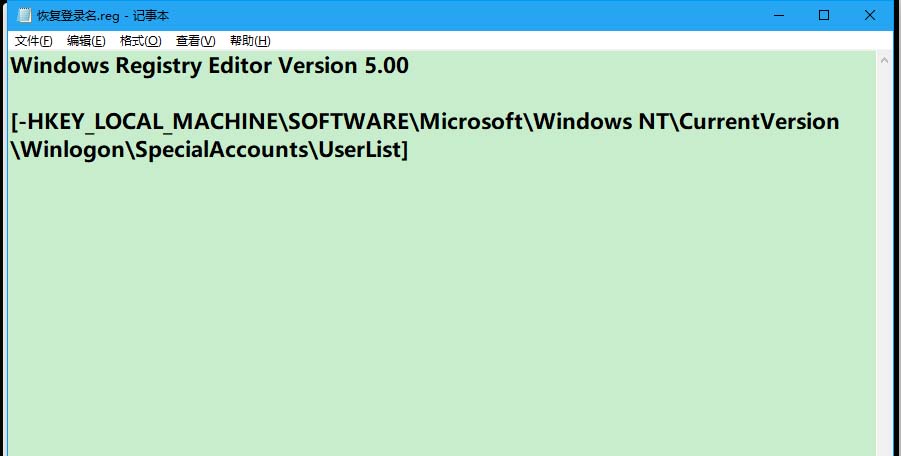Place cursor on the word HKEY_LOCAL_MACHINE
Viewport: 901px width, 456px height.
pyautogui.click(x=150, y=122)
